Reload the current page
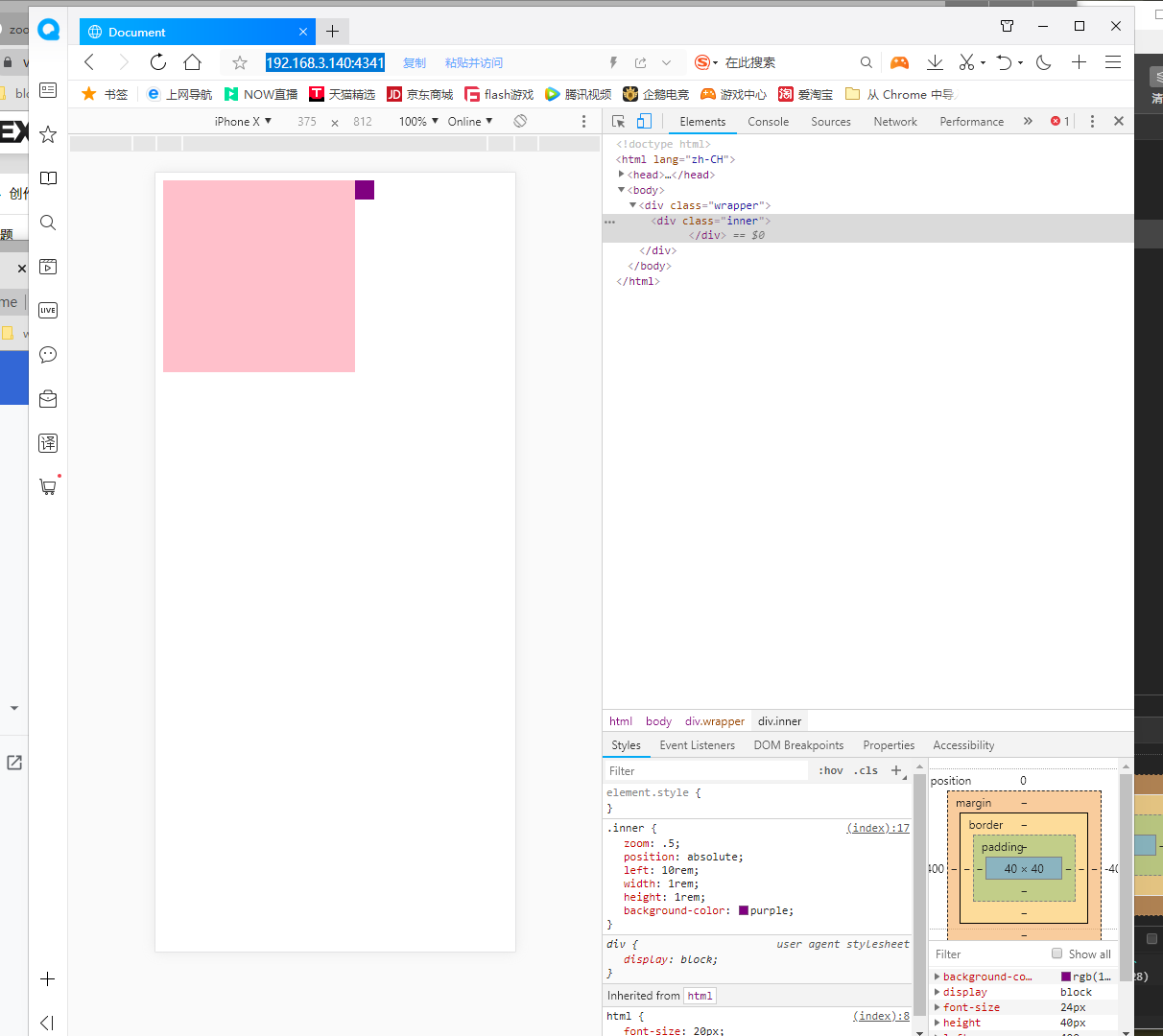1163x1036 pixels. (158, 62)
